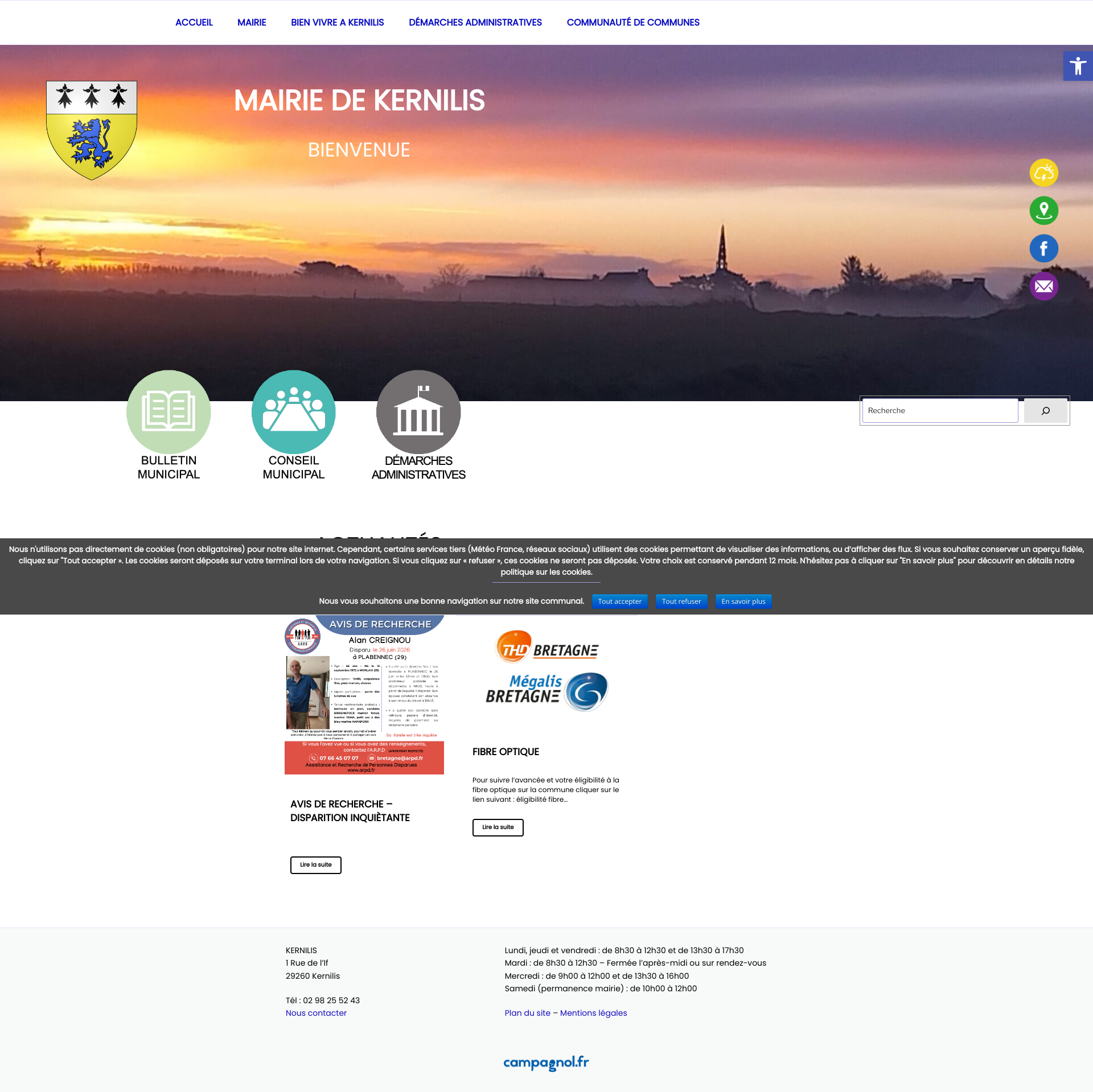
Task: Click Lire la suite under Avis de recherche
Action: [x=316, y=865]
